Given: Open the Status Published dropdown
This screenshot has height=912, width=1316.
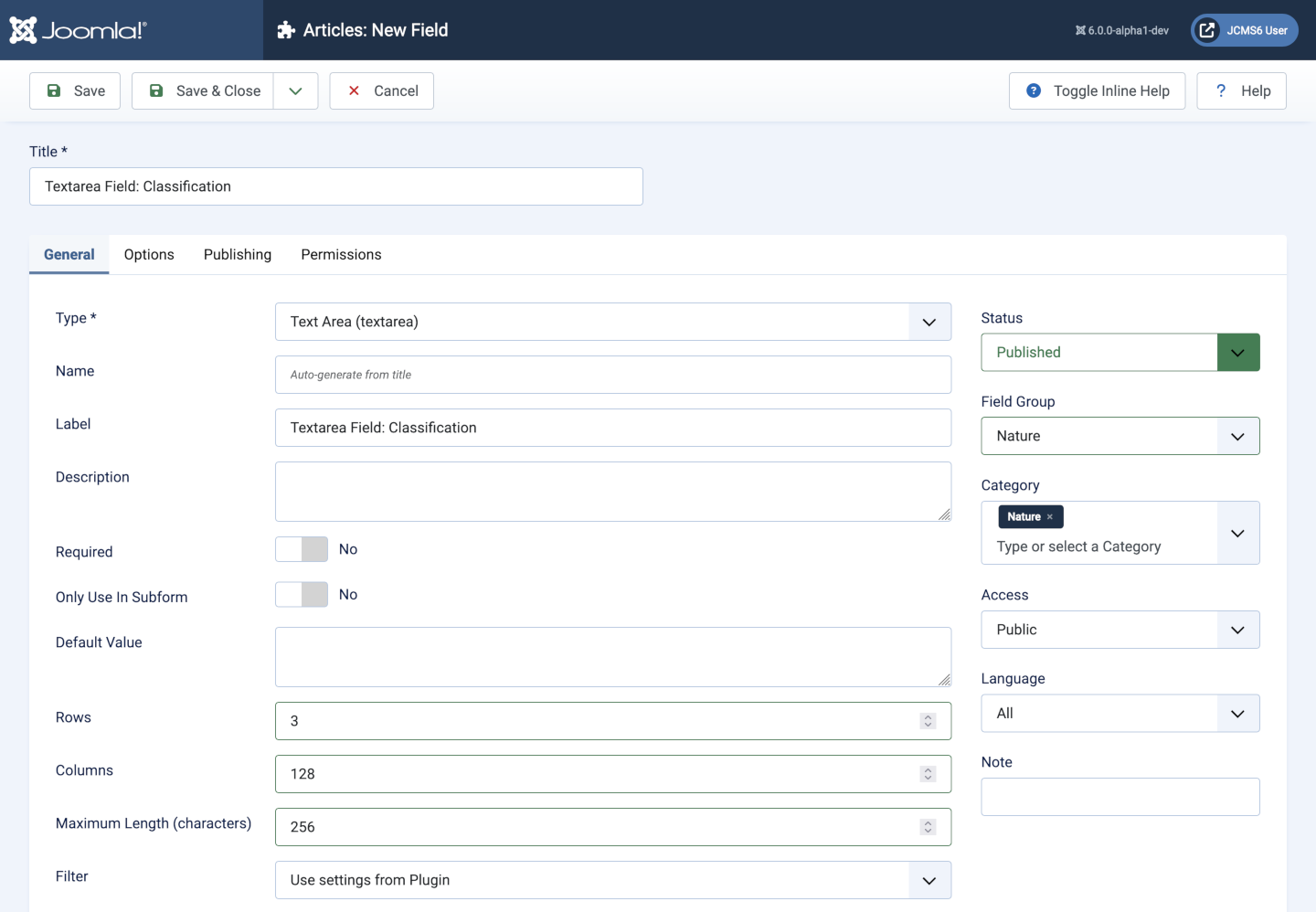Looking at the screenshot, I should (1237, 353).
